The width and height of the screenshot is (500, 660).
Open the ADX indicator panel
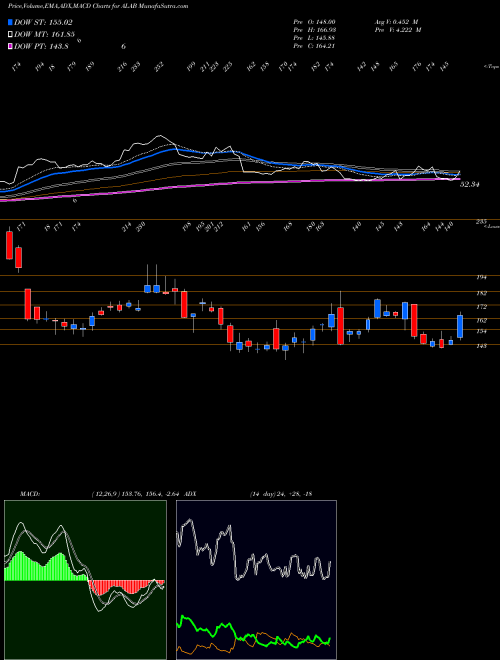pos(256,580)
